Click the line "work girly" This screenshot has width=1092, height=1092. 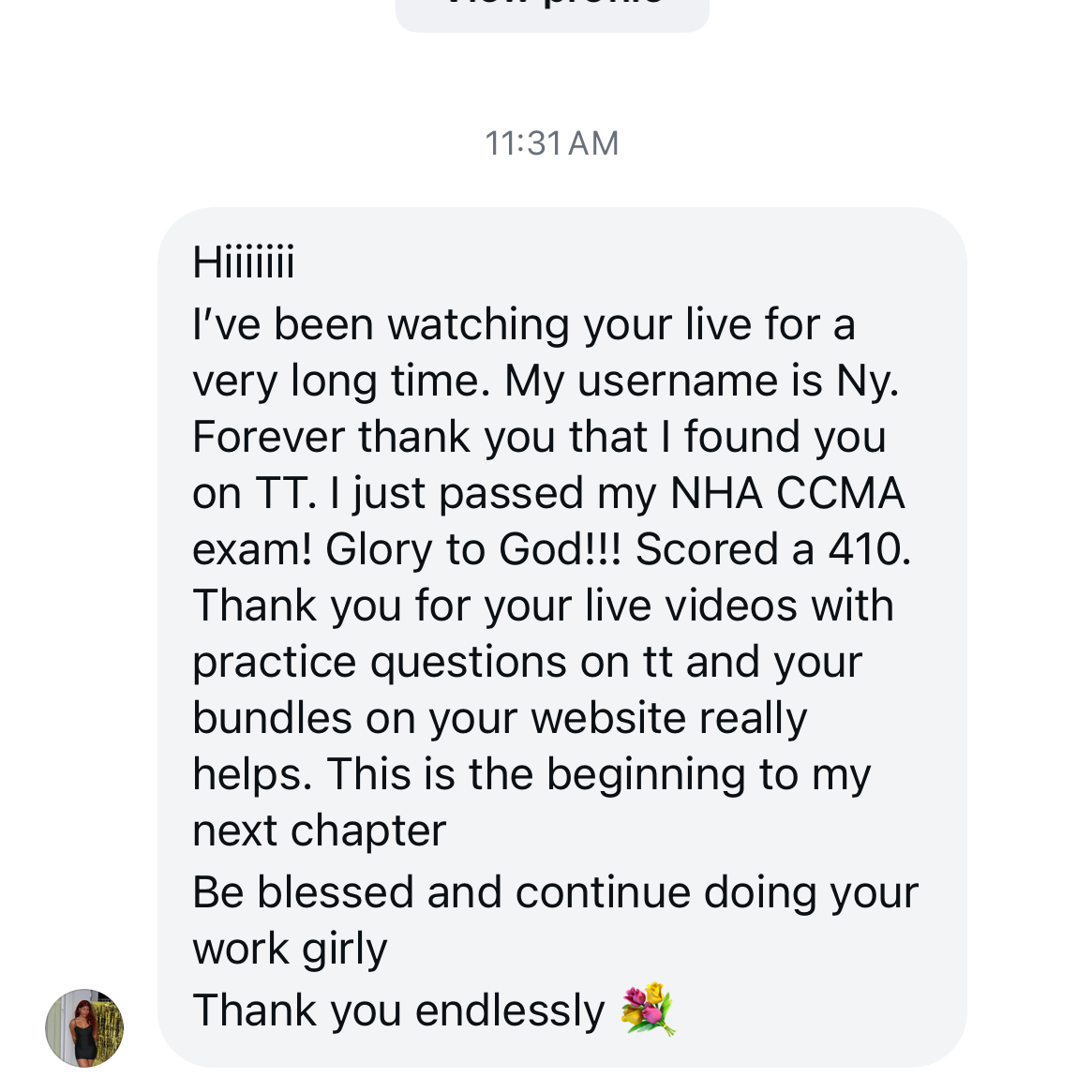click(x=290, y=949)
